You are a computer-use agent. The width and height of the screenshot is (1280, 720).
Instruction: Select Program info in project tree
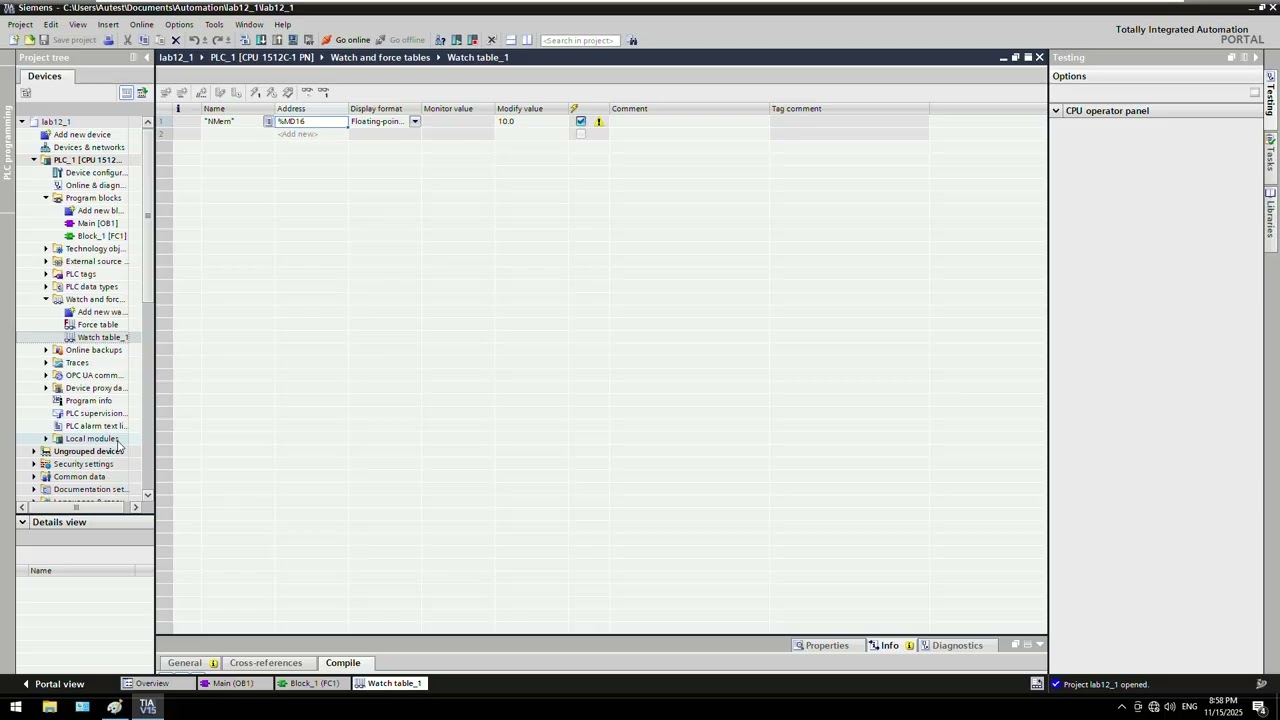88,401
